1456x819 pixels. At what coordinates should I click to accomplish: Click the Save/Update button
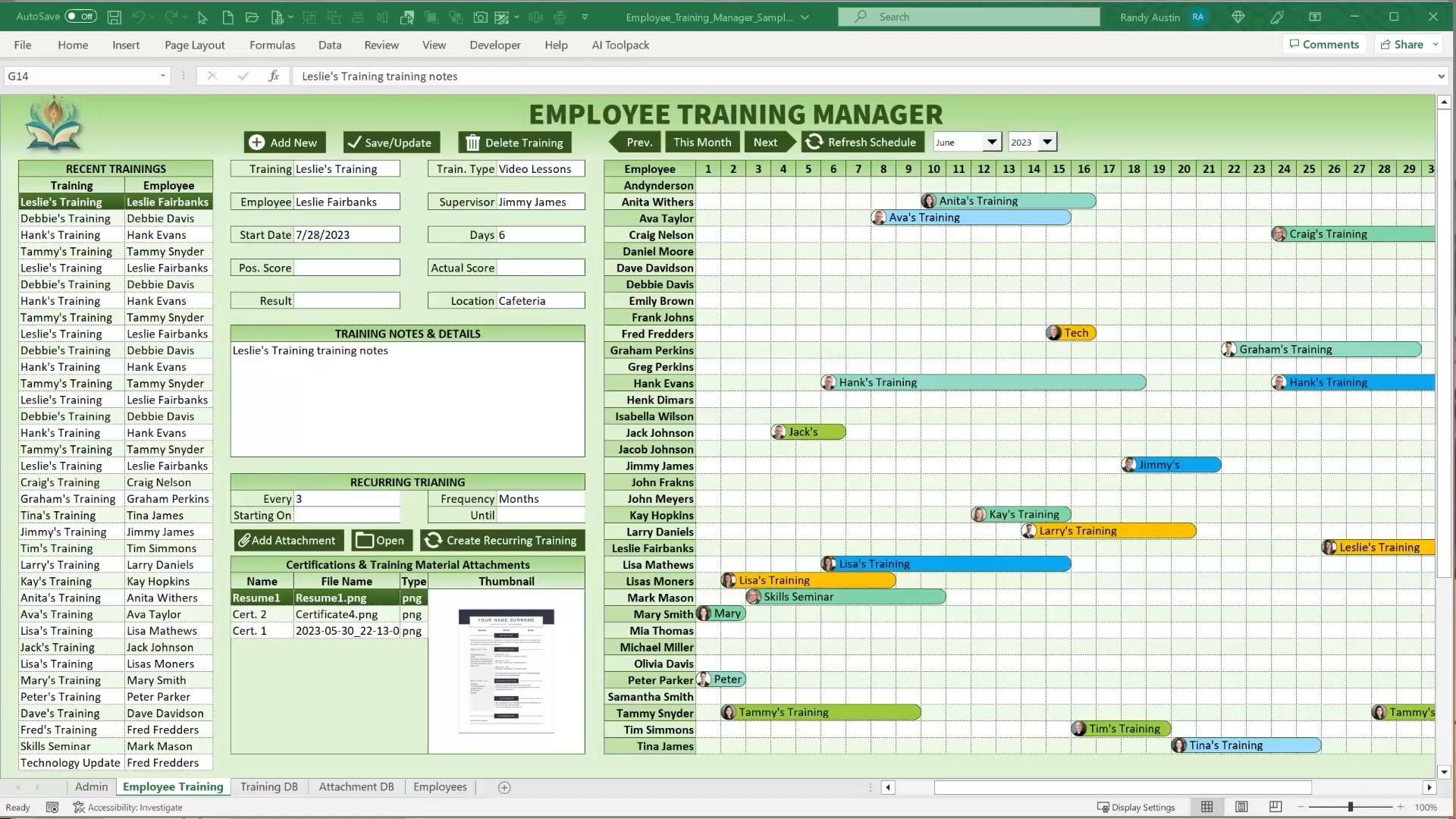coord(391,143)
